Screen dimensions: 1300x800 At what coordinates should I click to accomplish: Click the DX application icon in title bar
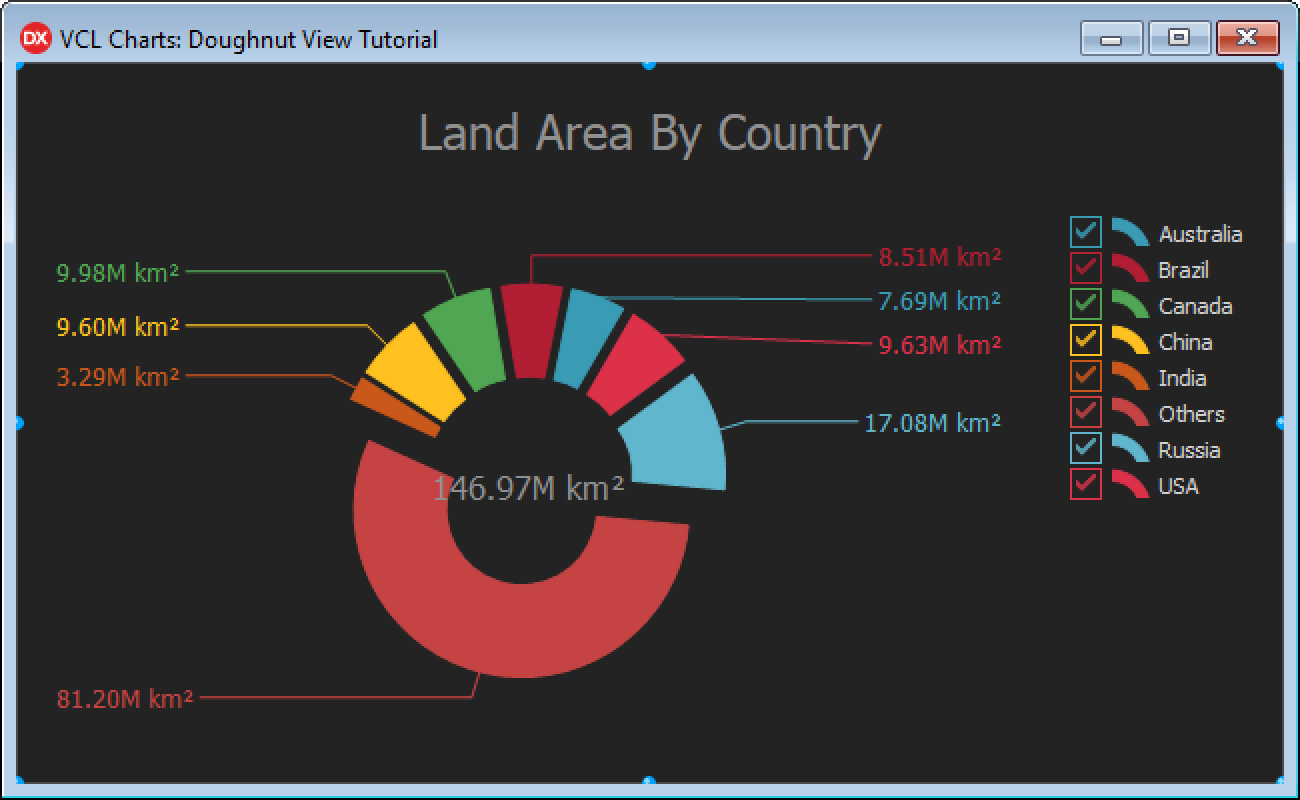pyautogui.click(x=35, y=39)
